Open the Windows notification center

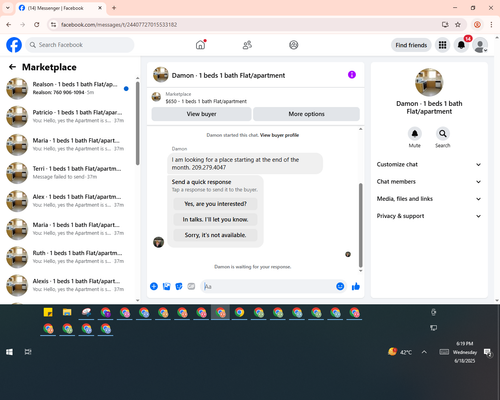pos(488,352)
